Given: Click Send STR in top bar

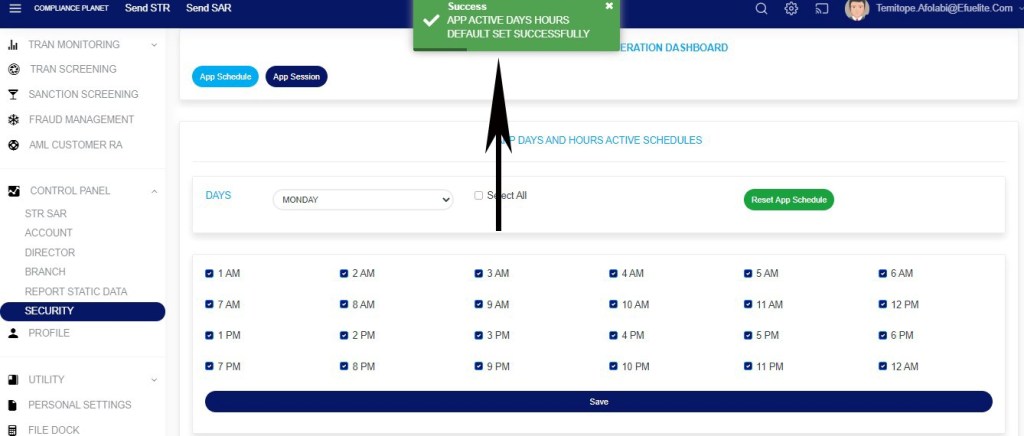Looking at the screenshot, I should (x=148, y=8).
